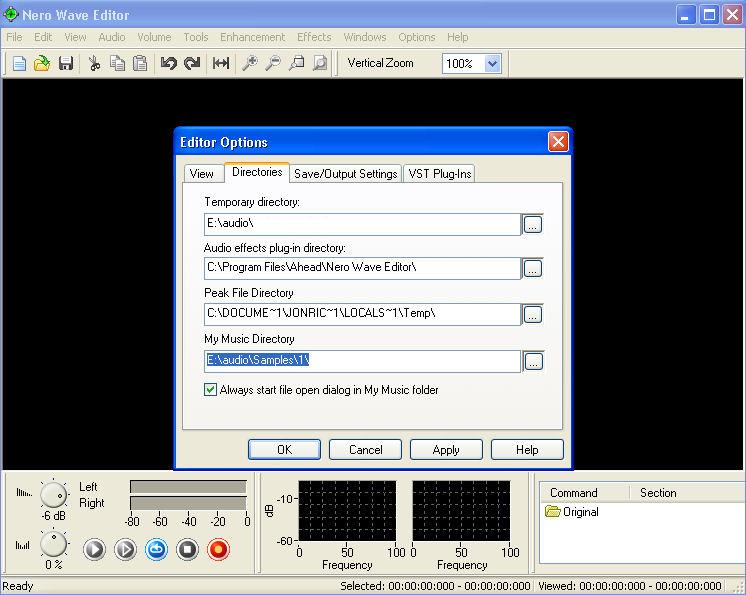Click the Peak File Directory text field

coord(362,314)
